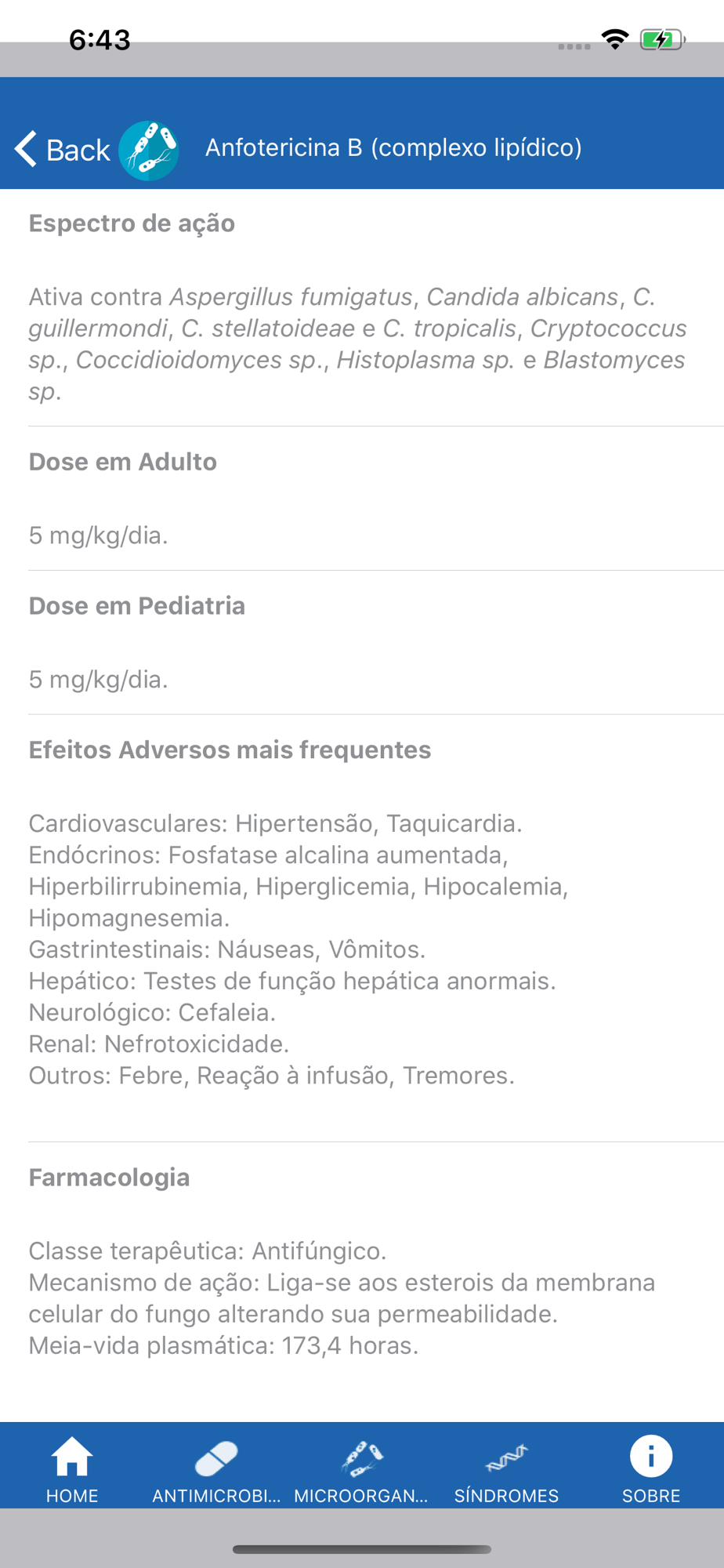724x1568 pixels.
Task: Select the Espectro de ação heading
Action: pyautogui.click(x=132, y=223)
